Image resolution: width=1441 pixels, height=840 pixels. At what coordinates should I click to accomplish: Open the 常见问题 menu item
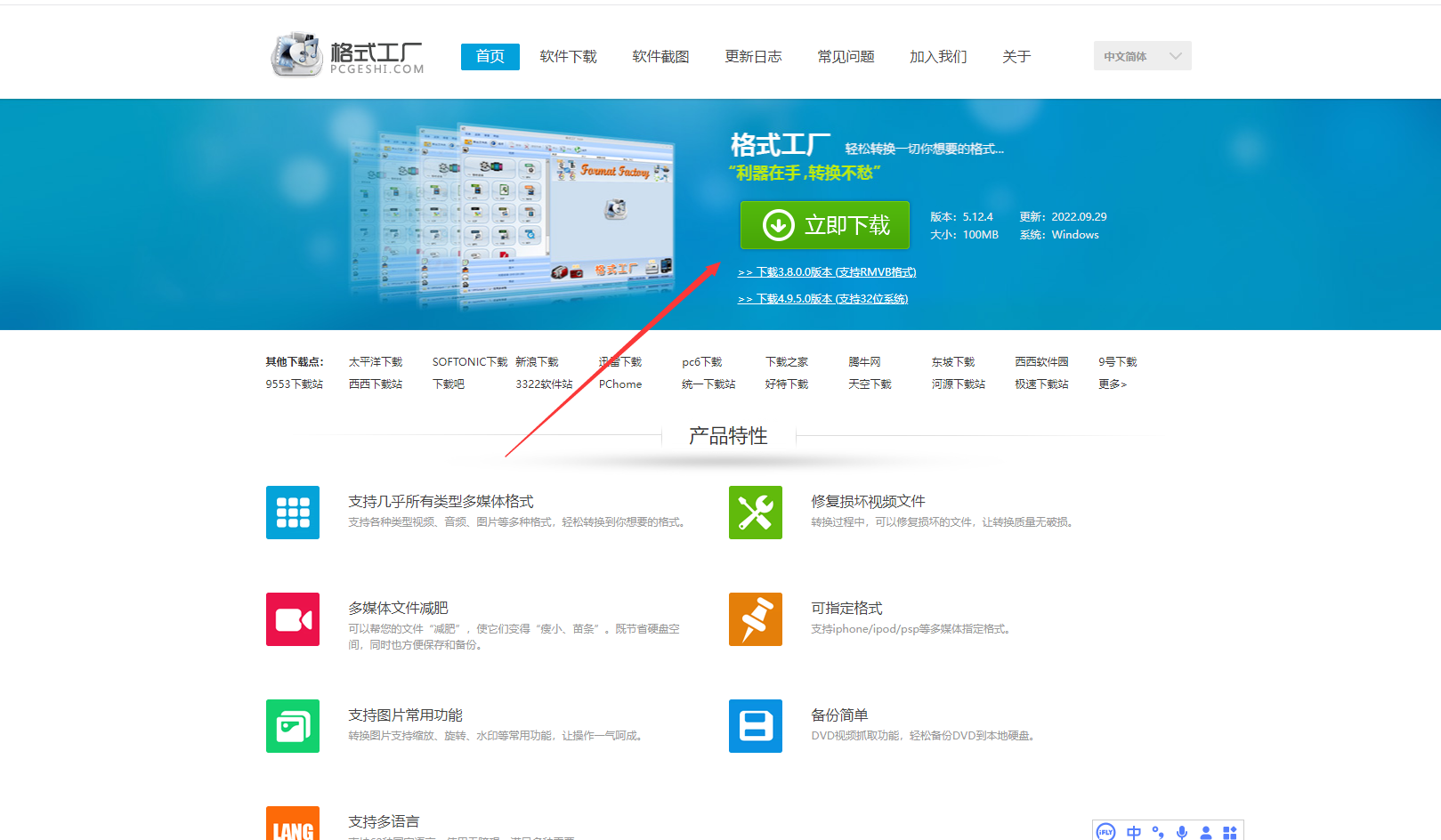click(x=845, y=56)
